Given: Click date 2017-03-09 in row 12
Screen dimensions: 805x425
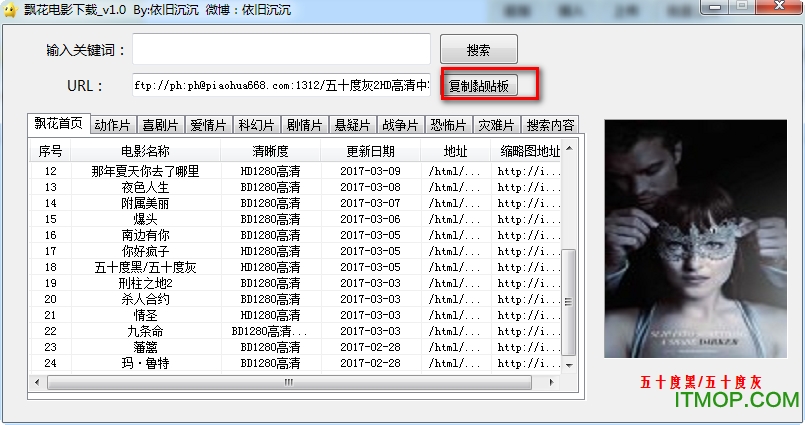Looking at the screenshot, I should click(x=370, y=171).
